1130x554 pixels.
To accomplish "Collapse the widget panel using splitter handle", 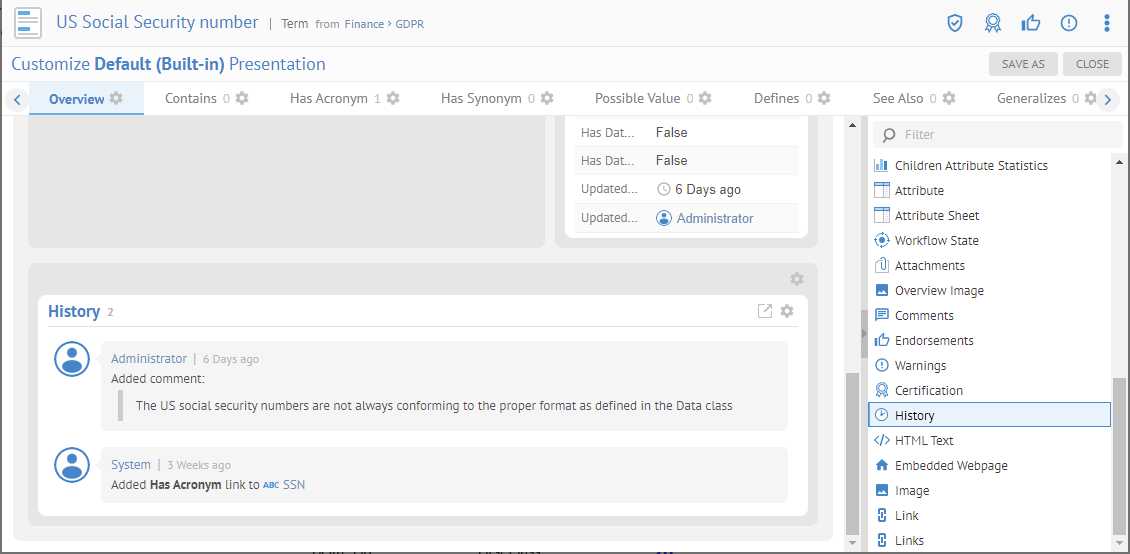I will [x=864, y=333].
